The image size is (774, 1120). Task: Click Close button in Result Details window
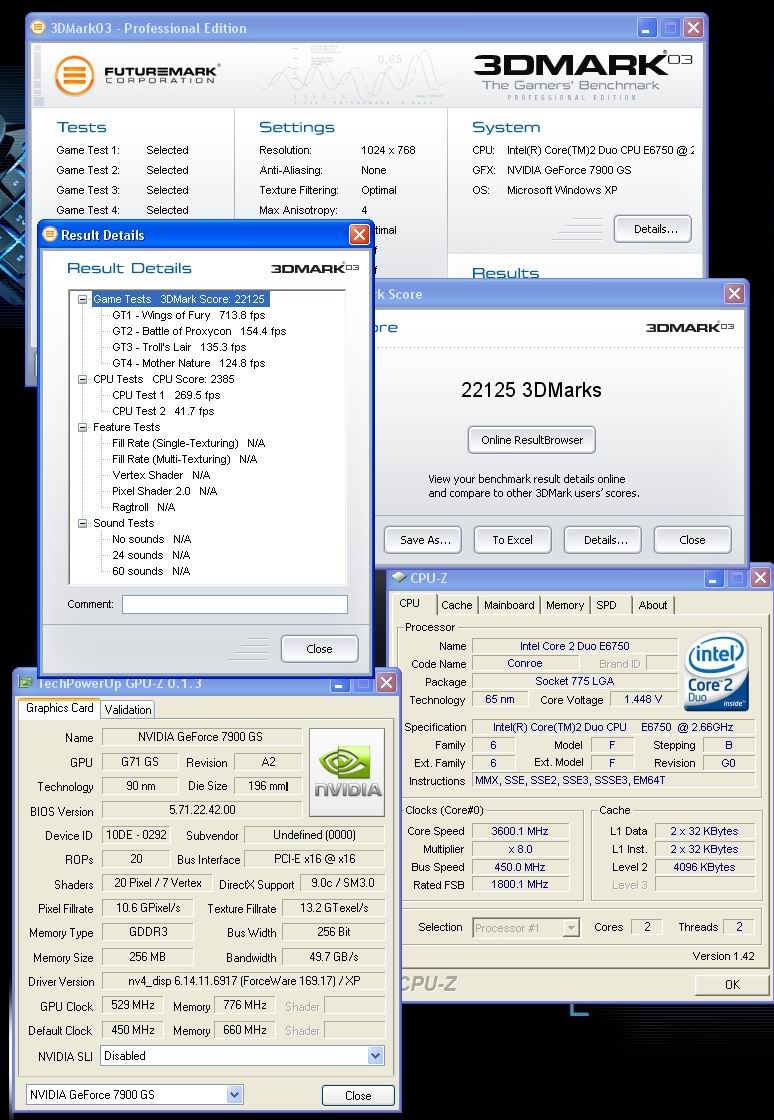pyautogui.click(x=319, y=649)
